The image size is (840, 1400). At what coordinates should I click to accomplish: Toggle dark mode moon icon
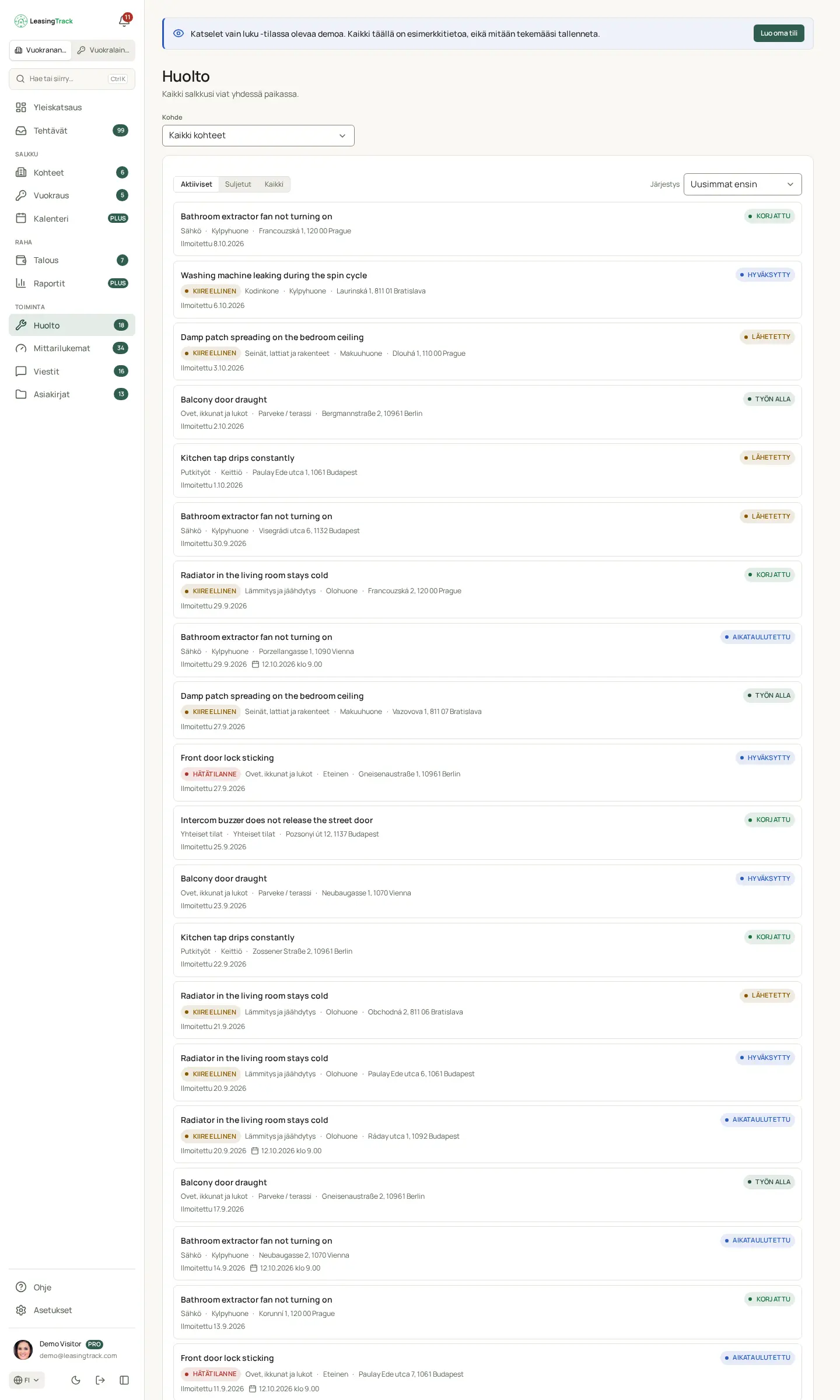point(76,1380)
